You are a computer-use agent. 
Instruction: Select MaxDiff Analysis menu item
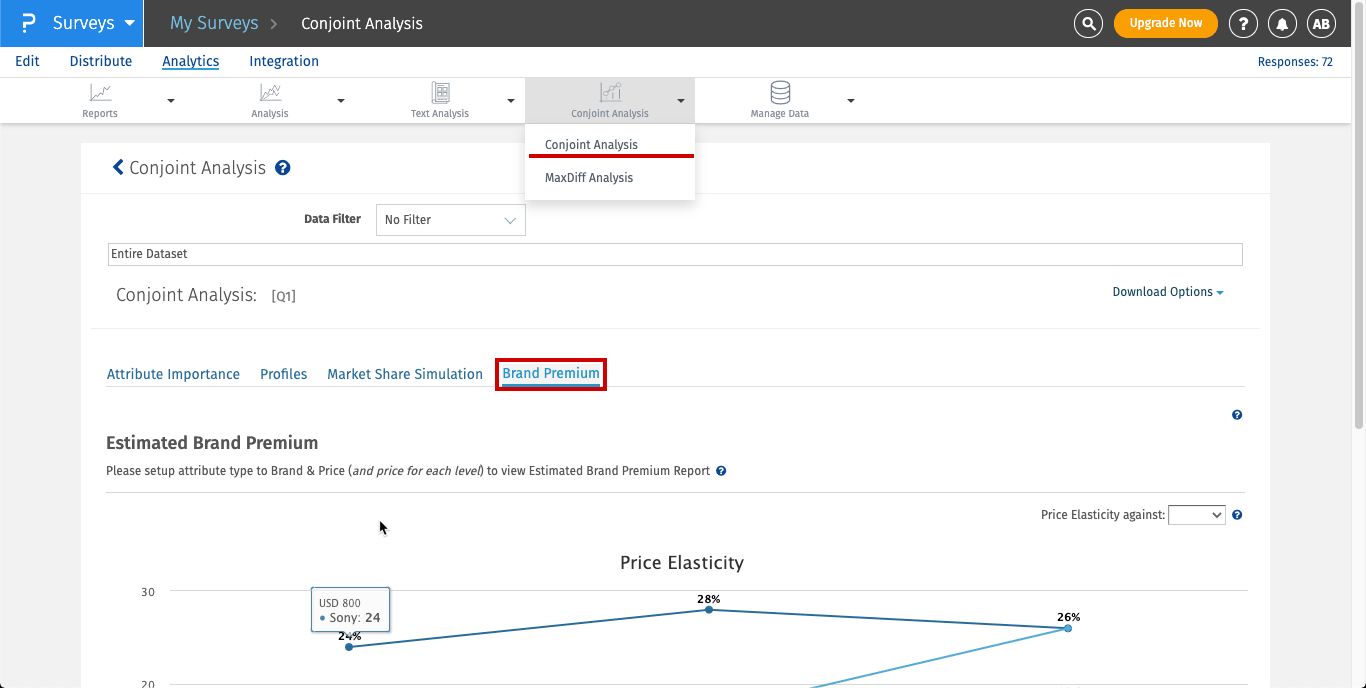coord(589,178)
